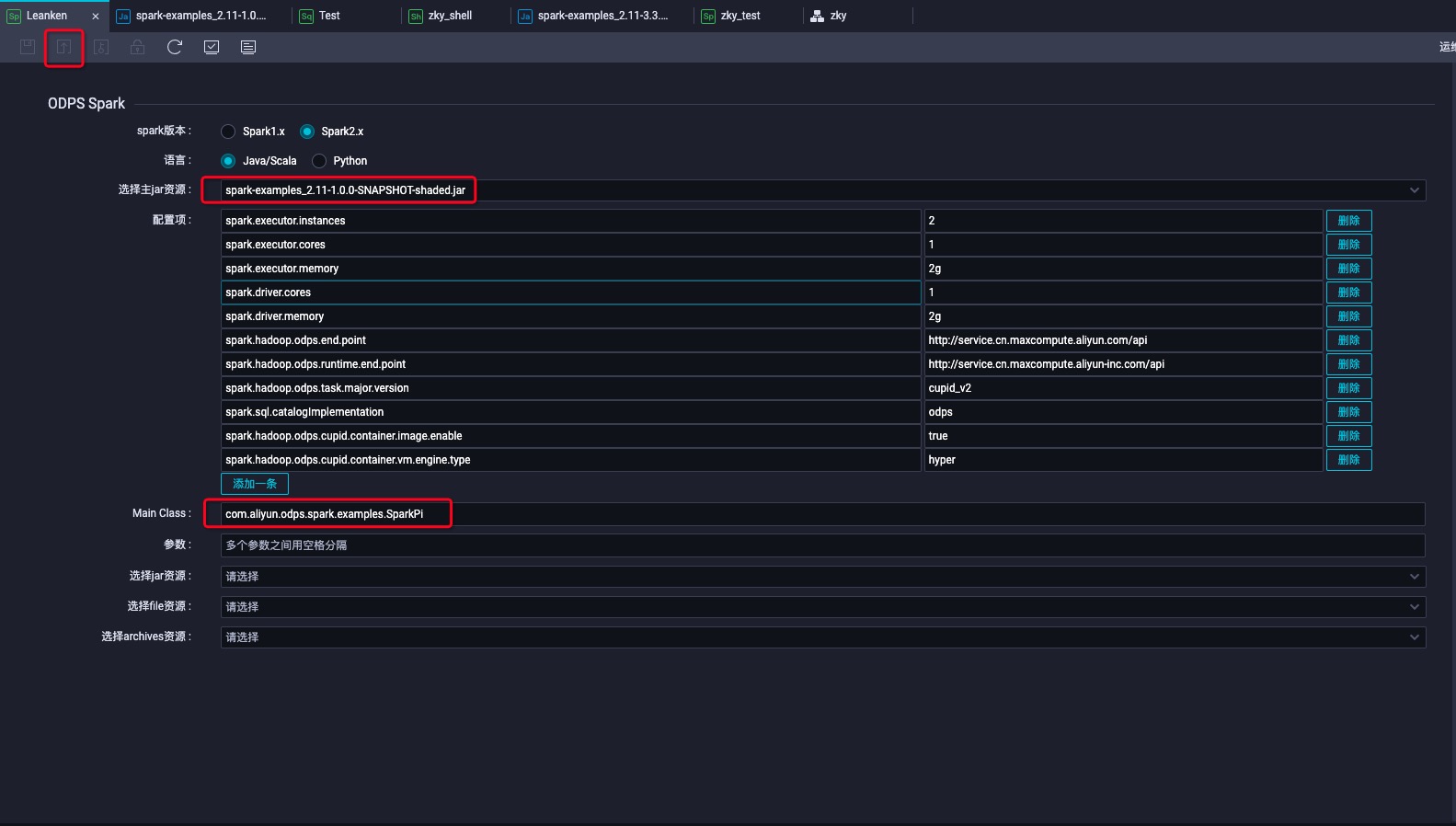Image resolution: width=1456 pixels, height=826 pixels.
Task: Click the spark.hadoop.odps.cupid.container.vm.engine.type key field
Action: coord(571,460)
